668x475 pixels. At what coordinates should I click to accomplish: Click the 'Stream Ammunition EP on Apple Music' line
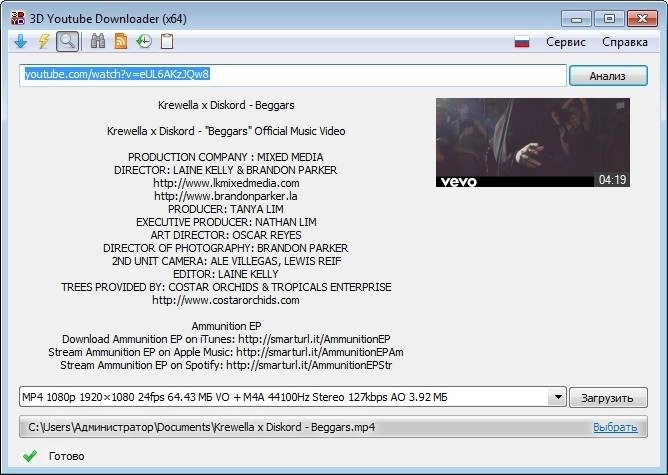click(x=226, y=352)
